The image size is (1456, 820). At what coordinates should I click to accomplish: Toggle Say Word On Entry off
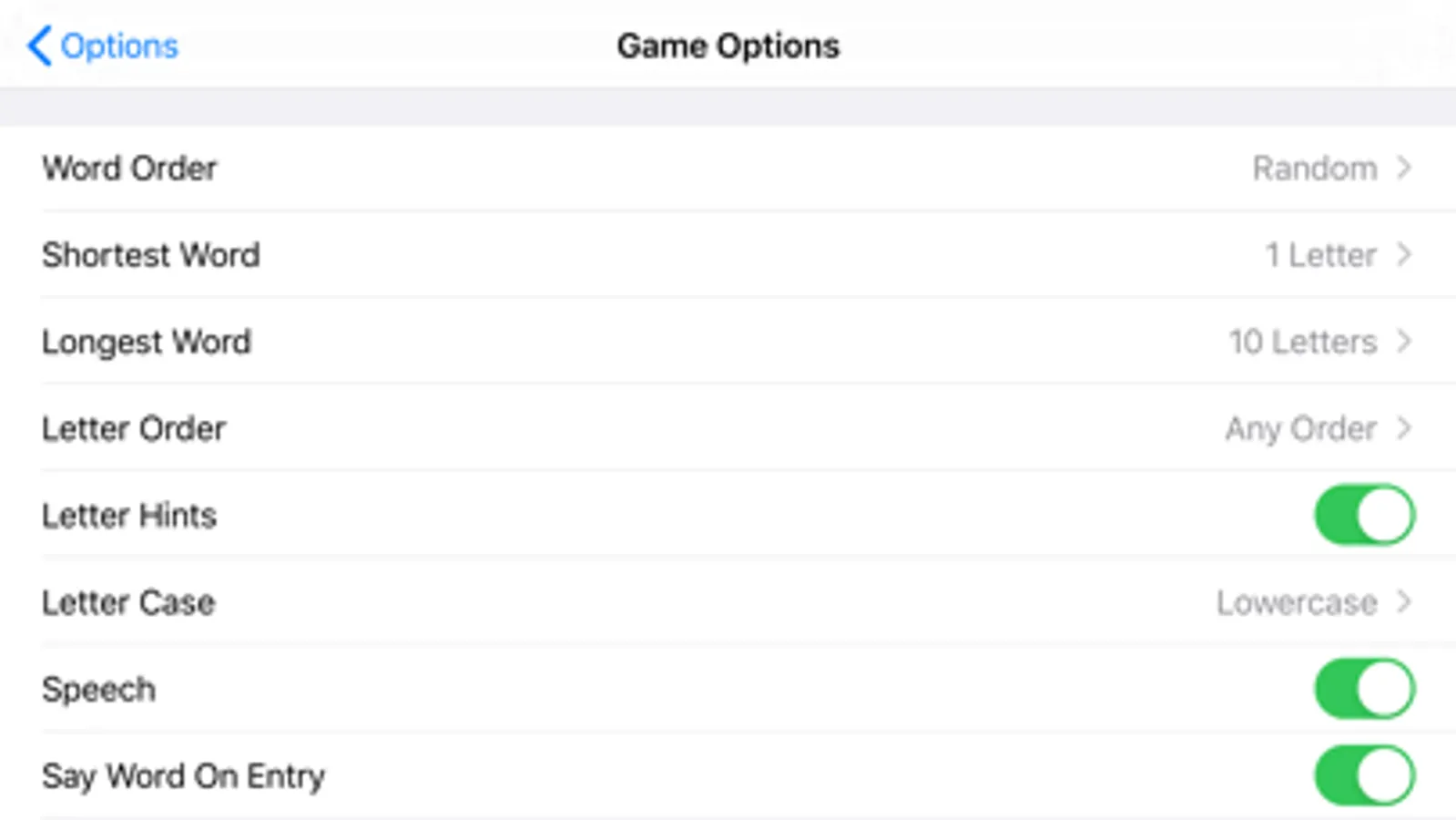coord(1364,775)
